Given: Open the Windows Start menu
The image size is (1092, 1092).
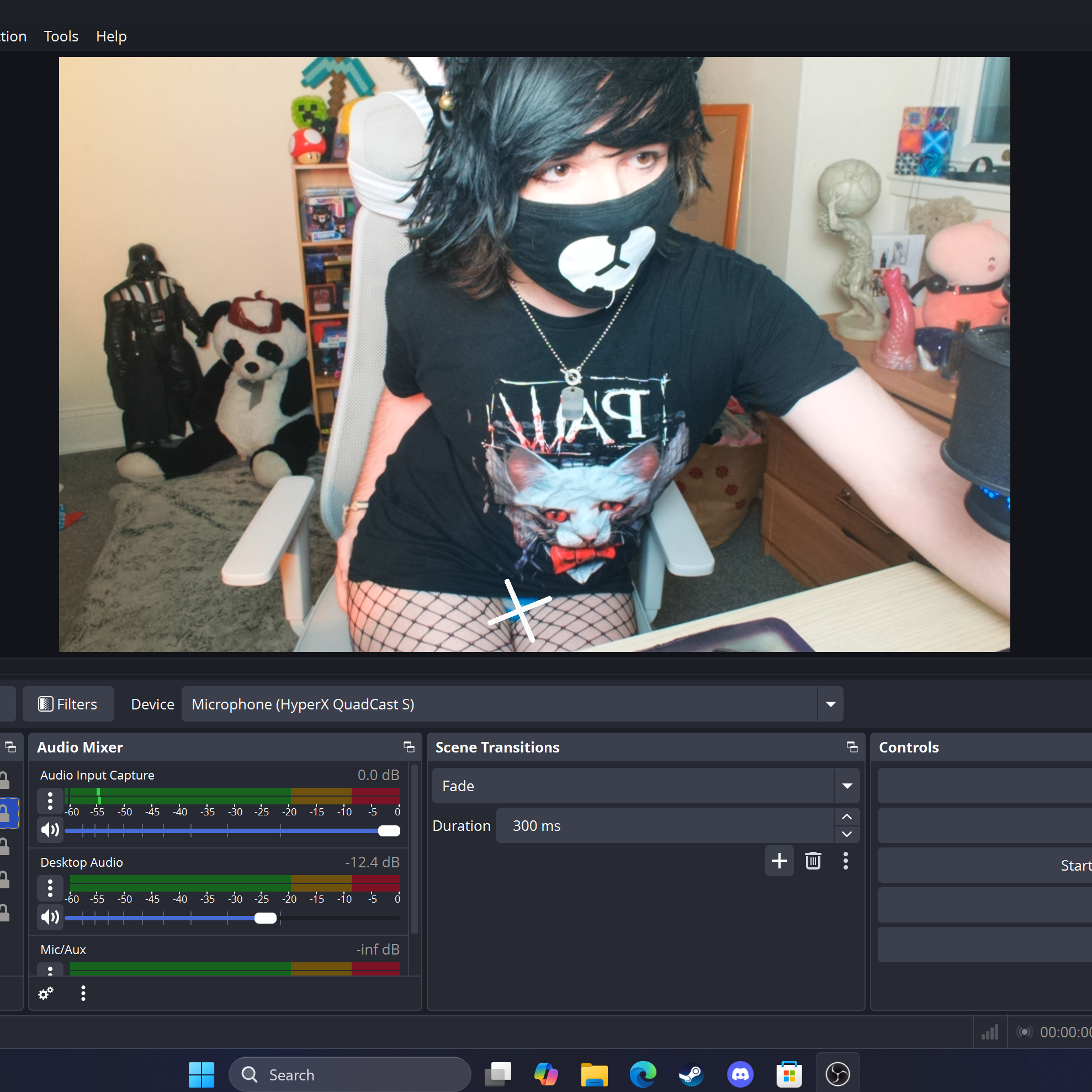Looking at the screenshot, I should [201, 1074].
